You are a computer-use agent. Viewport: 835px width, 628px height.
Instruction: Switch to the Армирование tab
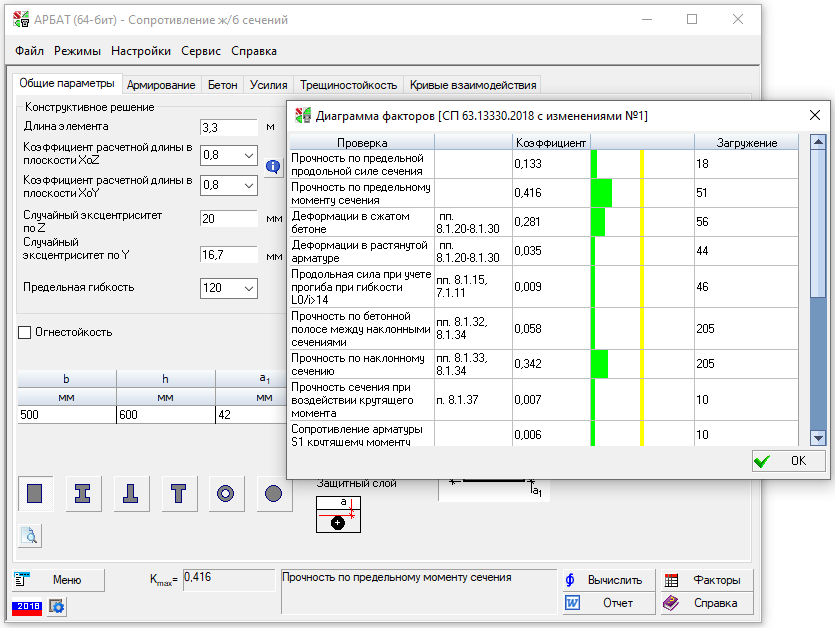coord(160,85)
